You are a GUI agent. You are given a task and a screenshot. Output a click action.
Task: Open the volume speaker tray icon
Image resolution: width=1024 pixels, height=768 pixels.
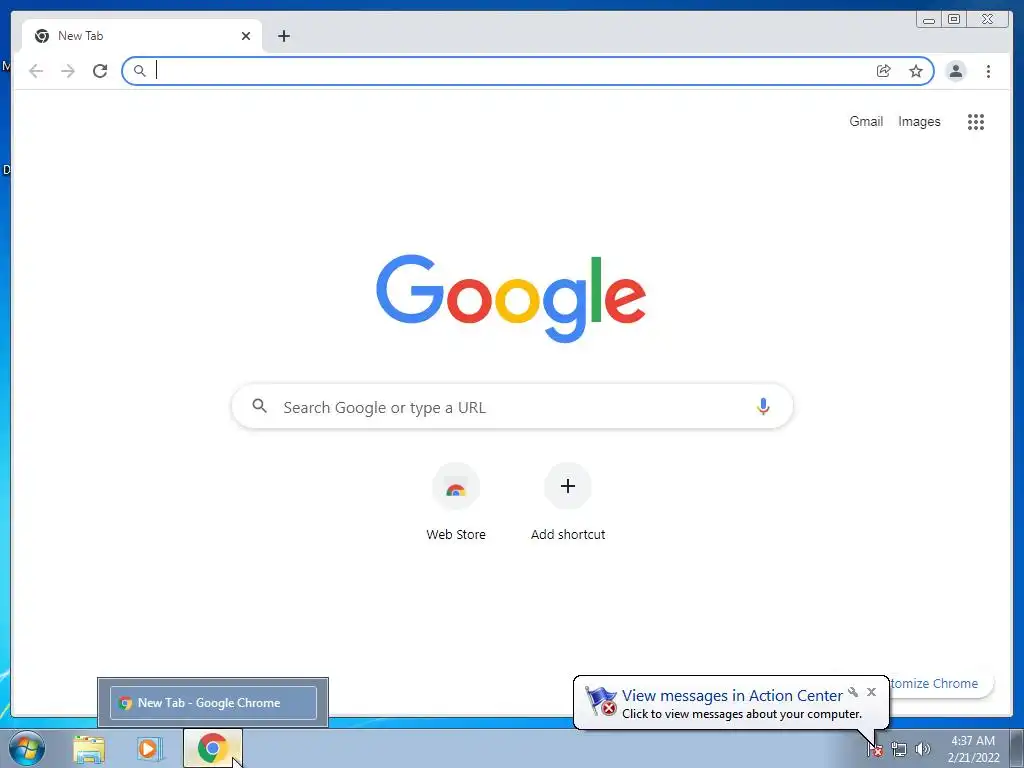click(922, 749)
